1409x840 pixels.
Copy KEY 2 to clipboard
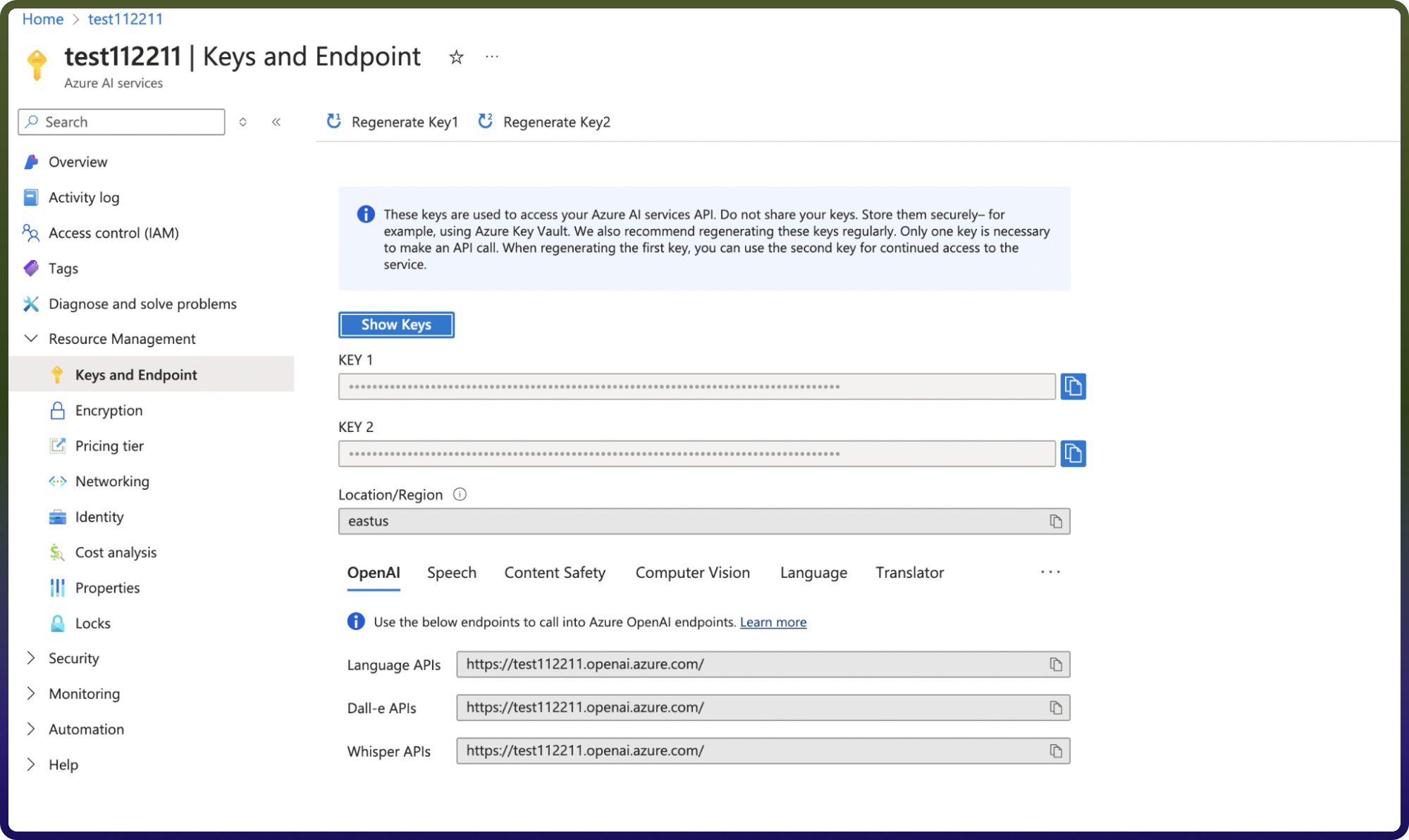1073,453
